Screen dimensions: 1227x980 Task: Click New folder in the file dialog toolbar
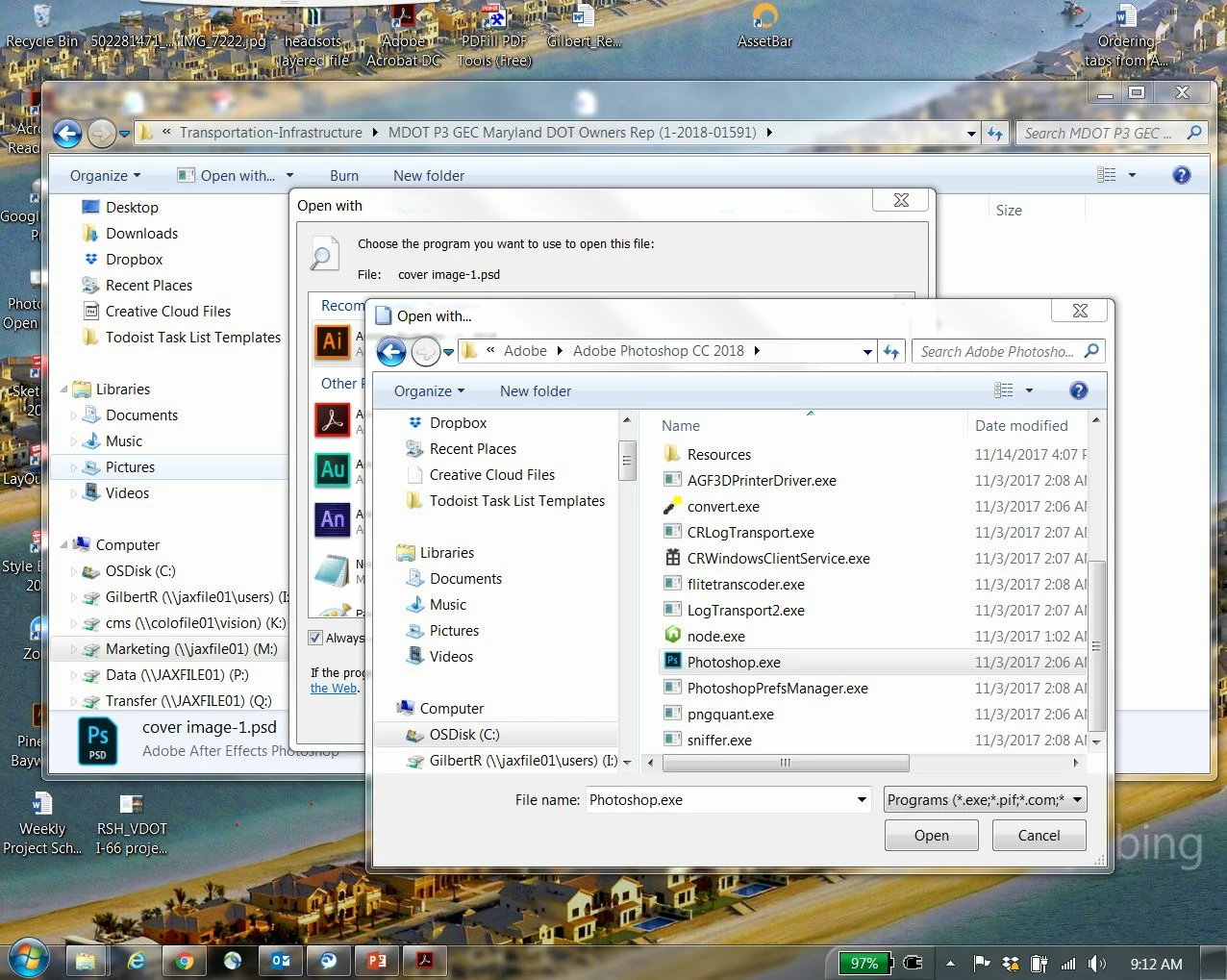[536, 390]
